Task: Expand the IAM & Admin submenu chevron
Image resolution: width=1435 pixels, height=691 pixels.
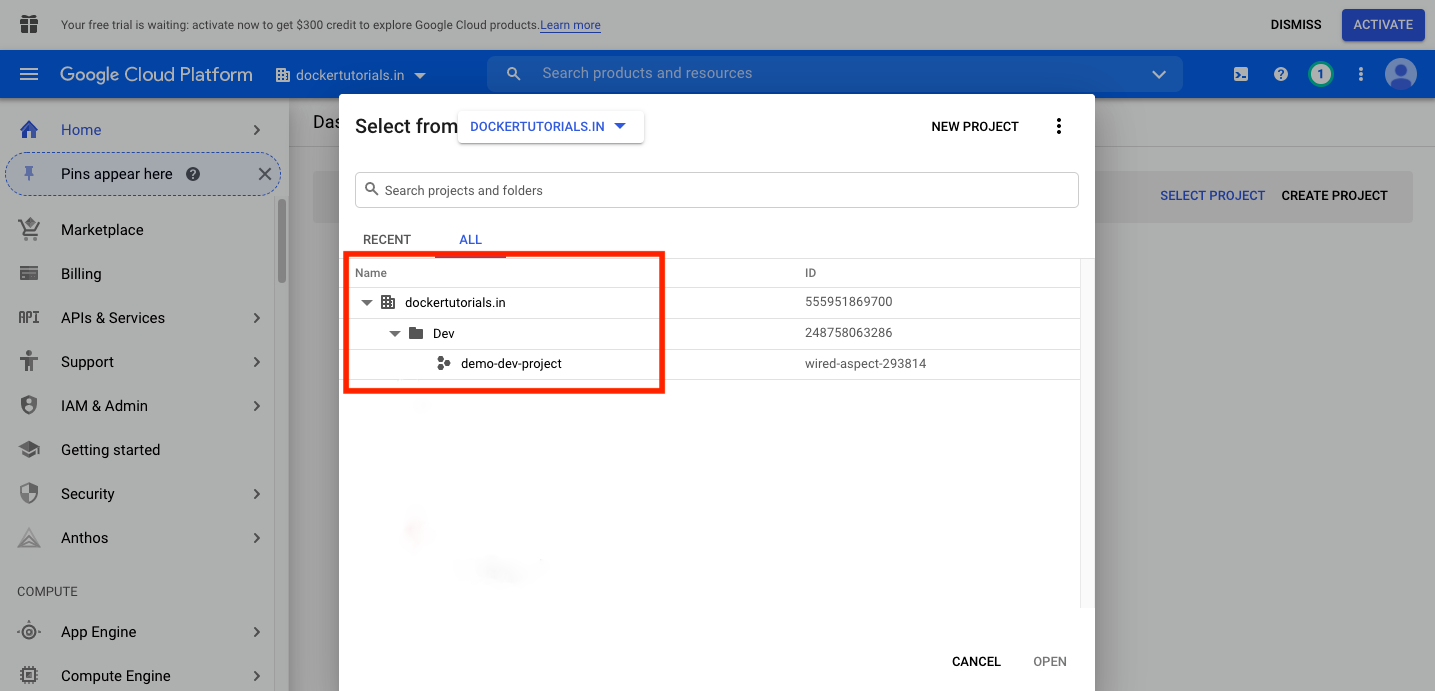Action: [x=257, y=406]
